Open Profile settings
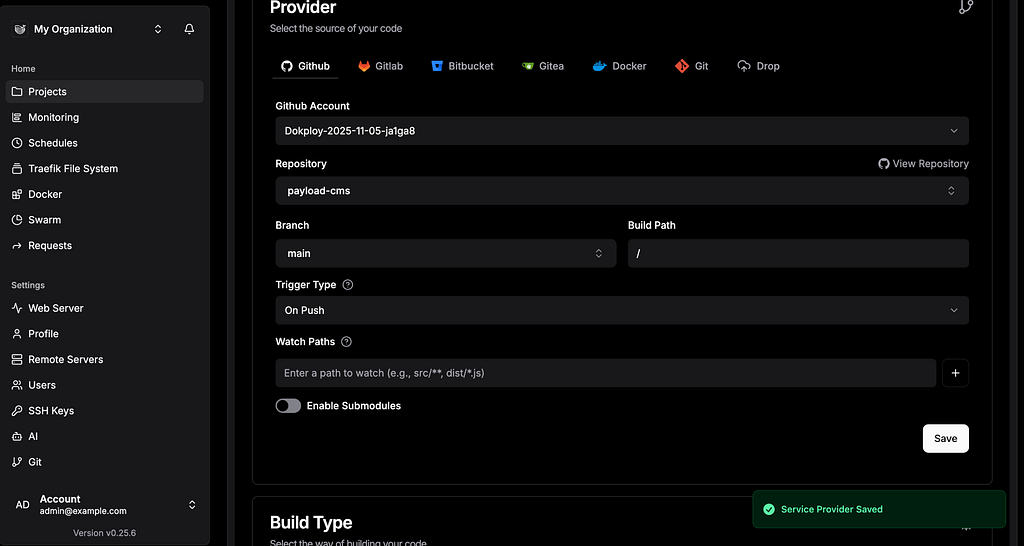The image size is (1024, 546). pos(104,333)
